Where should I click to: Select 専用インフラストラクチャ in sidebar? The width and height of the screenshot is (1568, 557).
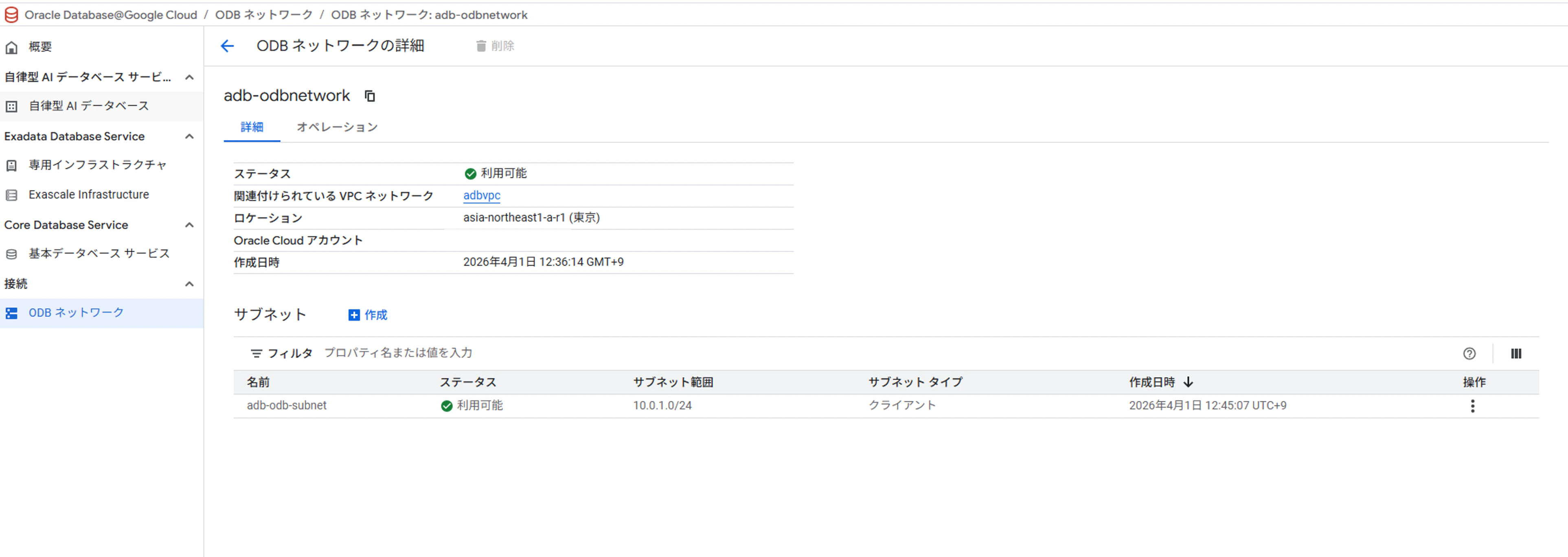[102, 165]
